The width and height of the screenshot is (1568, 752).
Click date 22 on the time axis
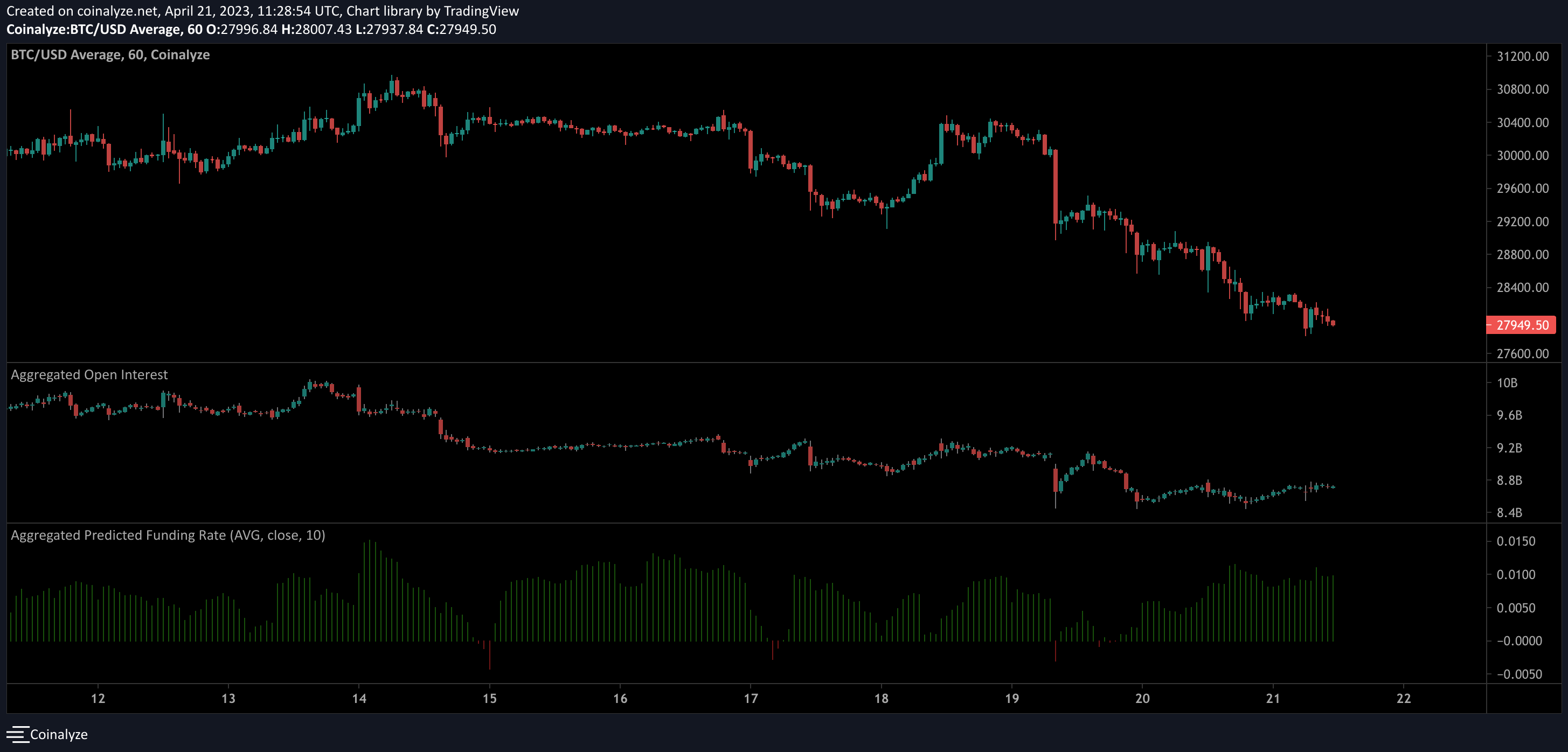tap(1403, 699)
